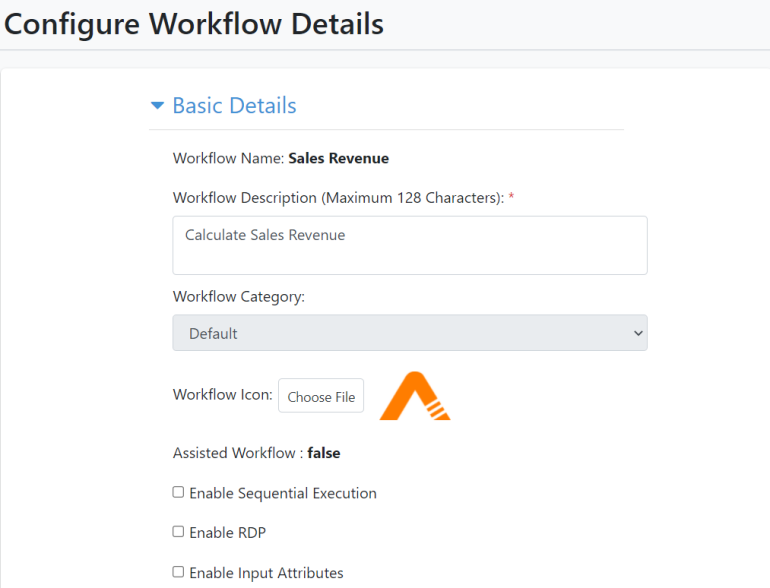
Task: Click Choose File for the Workflow Icon
Action: [321, 395]
